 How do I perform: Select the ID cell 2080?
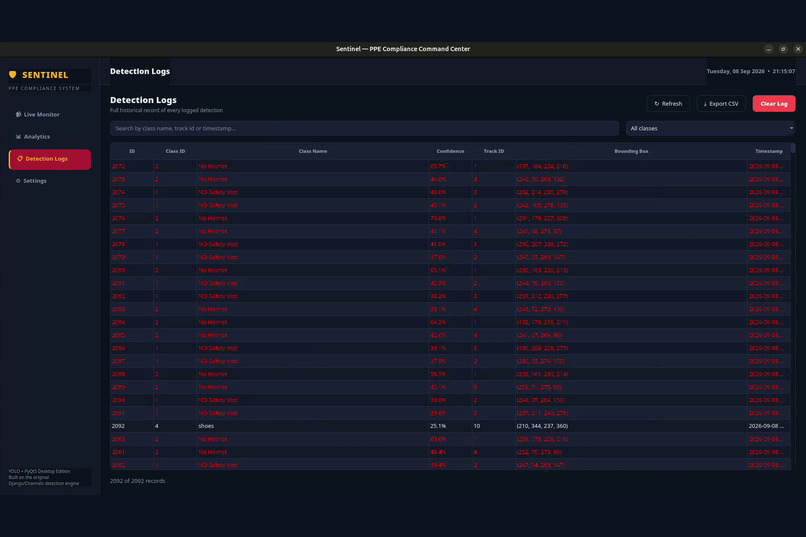pyautogui.click(x=132, y=270)
